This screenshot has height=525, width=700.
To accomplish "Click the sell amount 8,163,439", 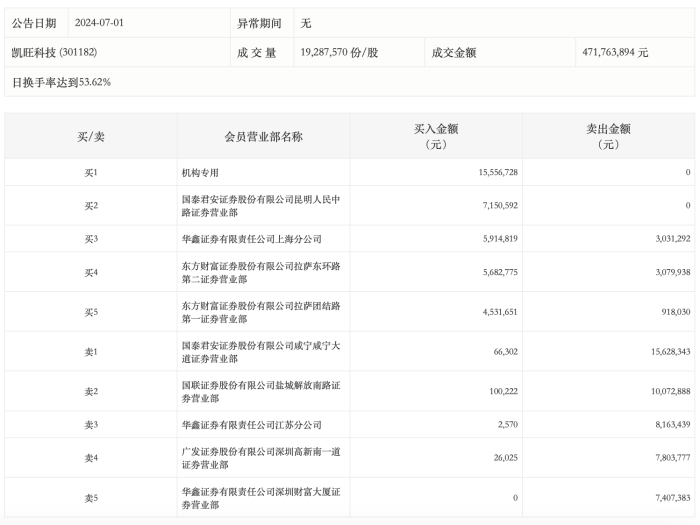I will tap(673, 424).
